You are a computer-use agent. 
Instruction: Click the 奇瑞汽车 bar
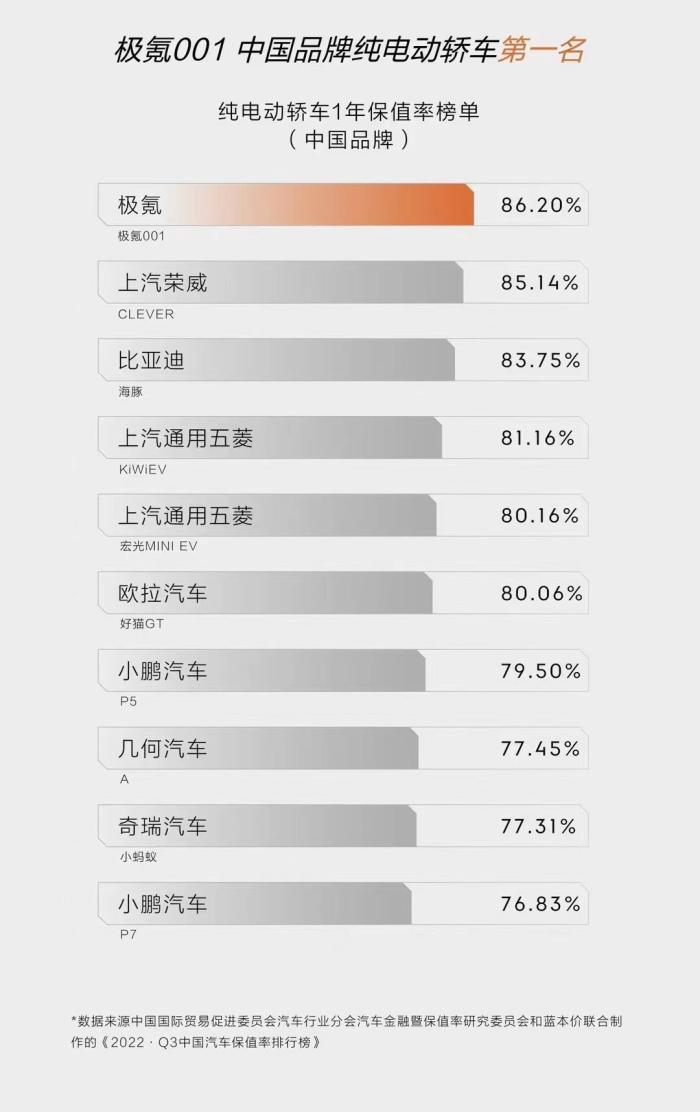coord(257,826)
